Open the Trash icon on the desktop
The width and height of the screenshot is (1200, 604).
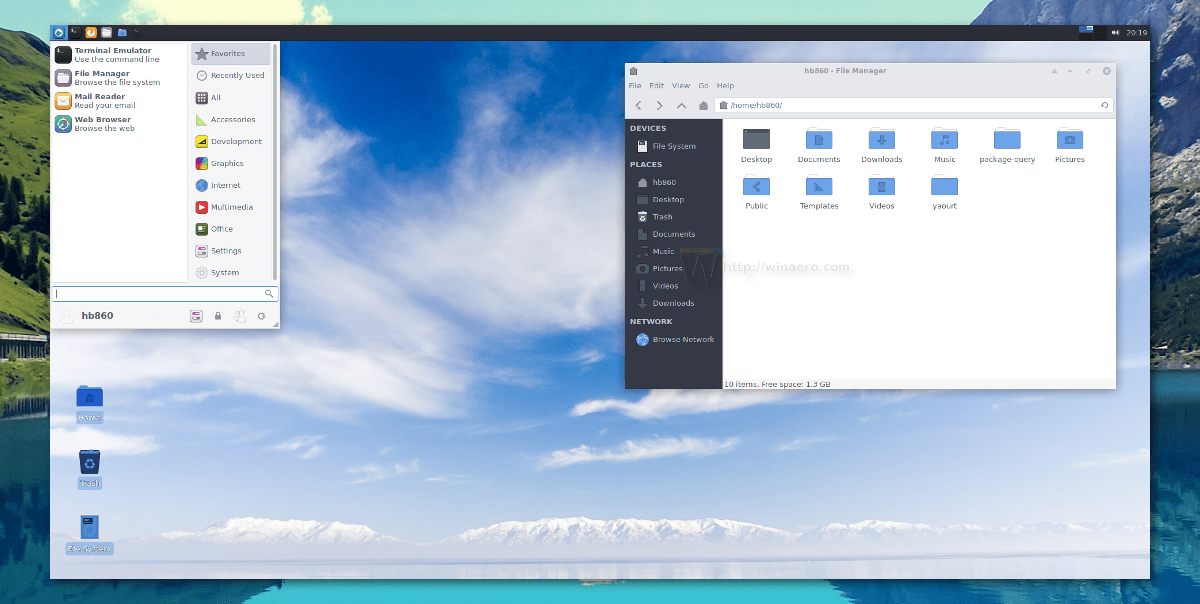[x=89, y=463]
